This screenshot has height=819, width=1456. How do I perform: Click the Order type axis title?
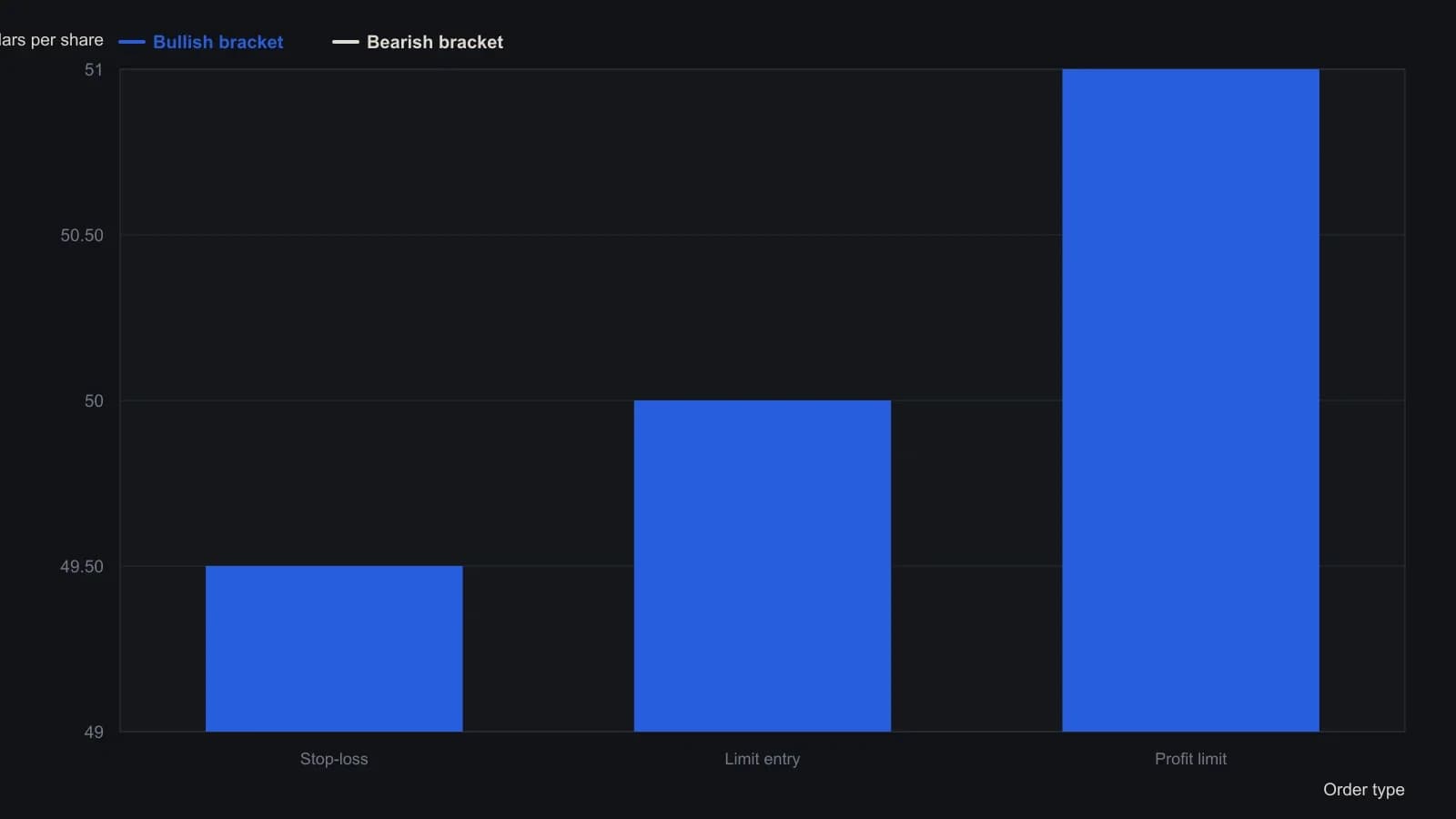1363,790
